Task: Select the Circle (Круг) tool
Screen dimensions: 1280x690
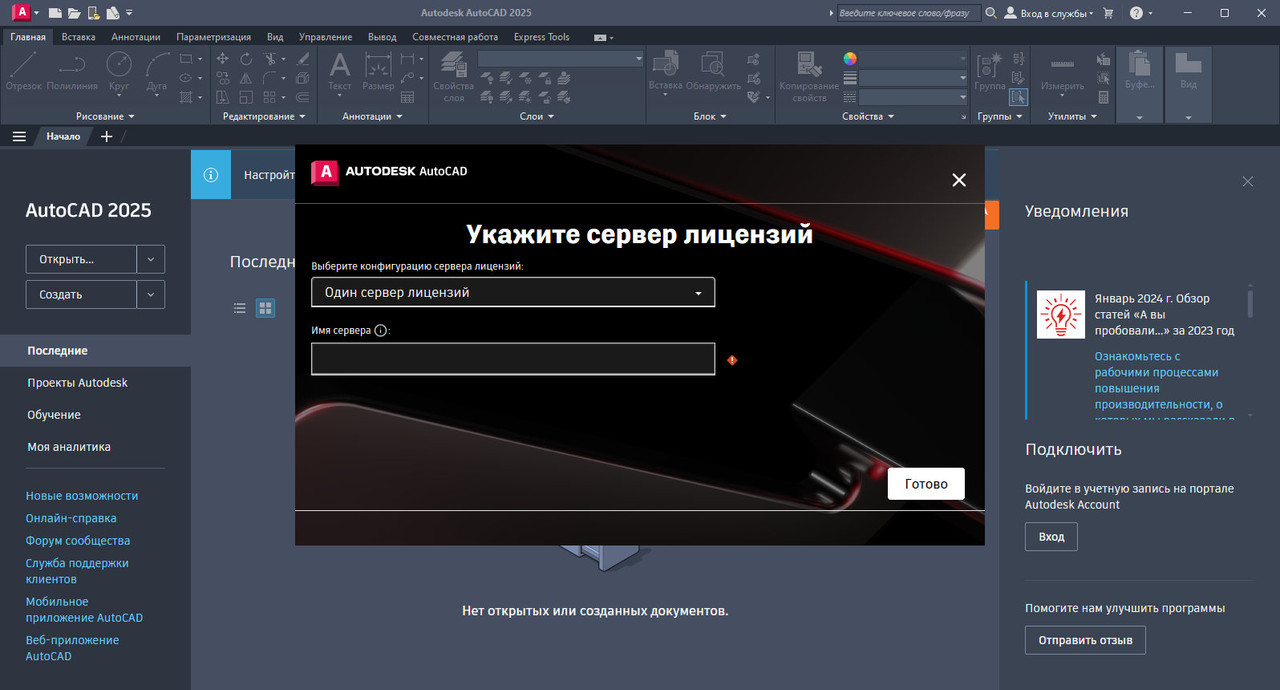Action: (x=119, y=72)
